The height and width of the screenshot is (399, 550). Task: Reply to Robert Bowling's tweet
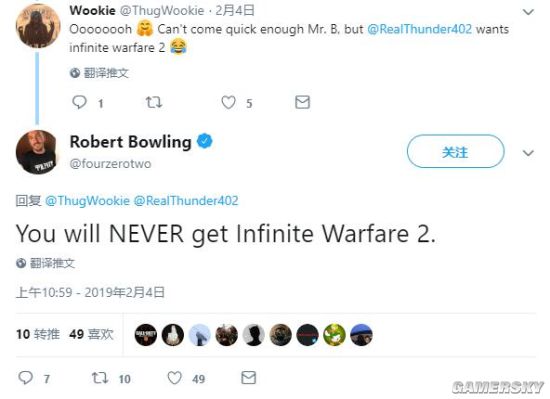(x=26, y=378)
